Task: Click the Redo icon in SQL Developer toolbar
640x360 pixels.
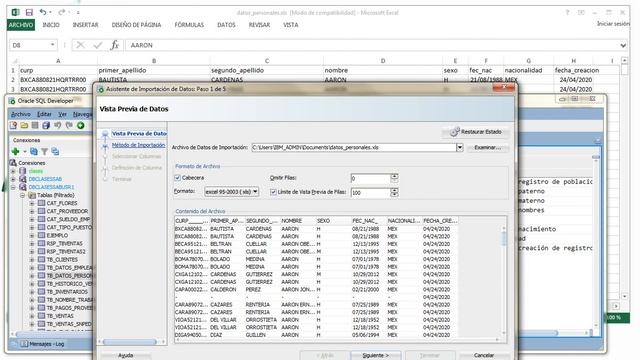Action: click(69, 125)
